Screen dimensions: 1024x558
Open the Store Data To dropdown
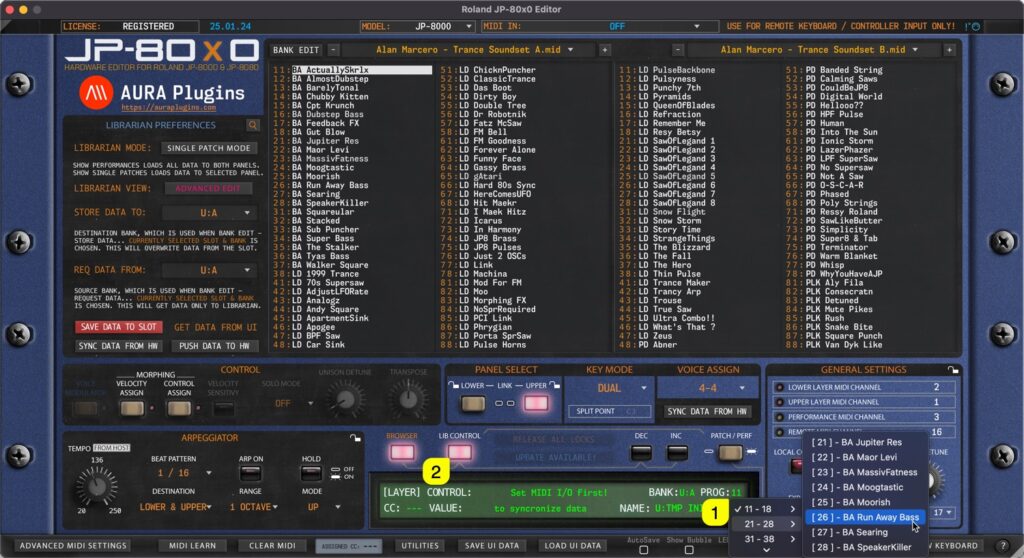[209, 213]
